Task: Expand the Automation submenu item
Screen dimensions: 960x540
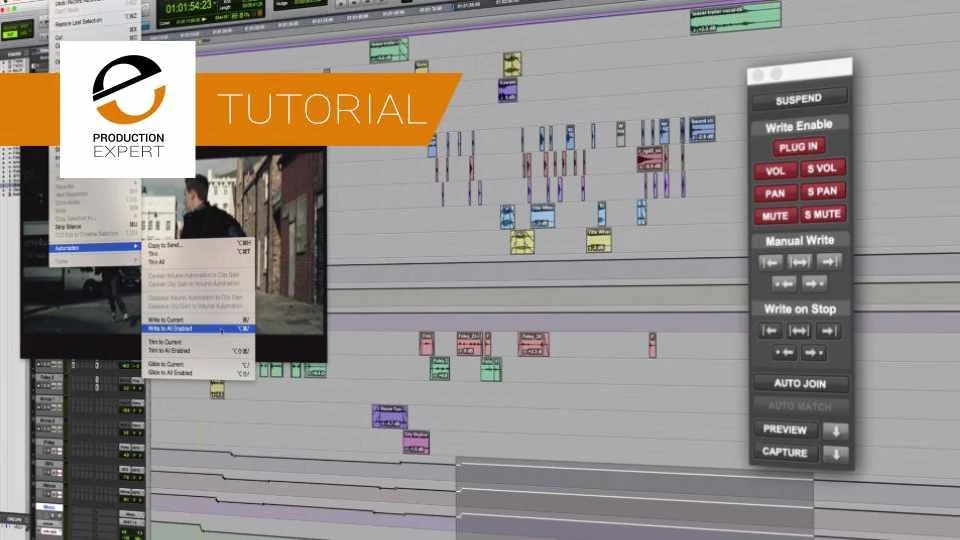Action: tap(96, 248)
